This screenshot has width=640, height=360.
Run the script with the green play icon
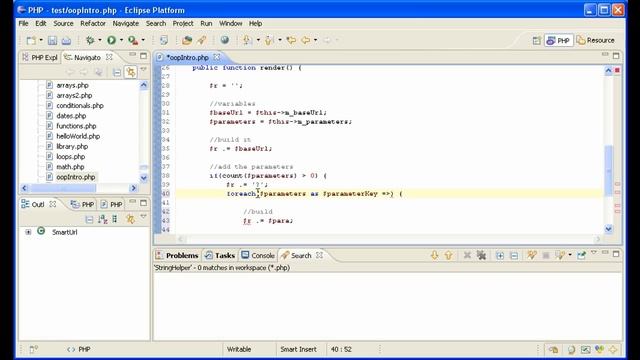pos(111,40)
